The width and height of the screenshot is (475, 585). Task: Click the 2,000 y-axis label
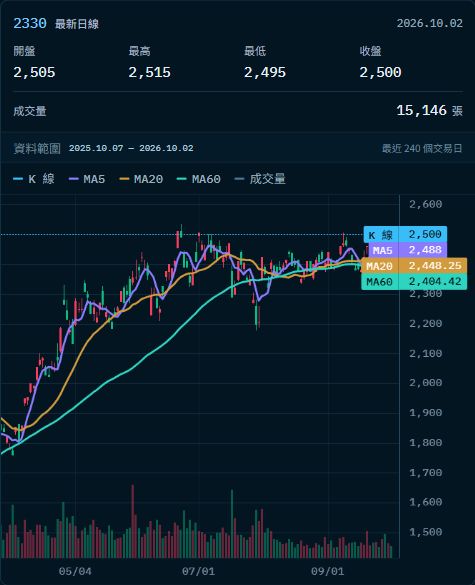point(426,383)
